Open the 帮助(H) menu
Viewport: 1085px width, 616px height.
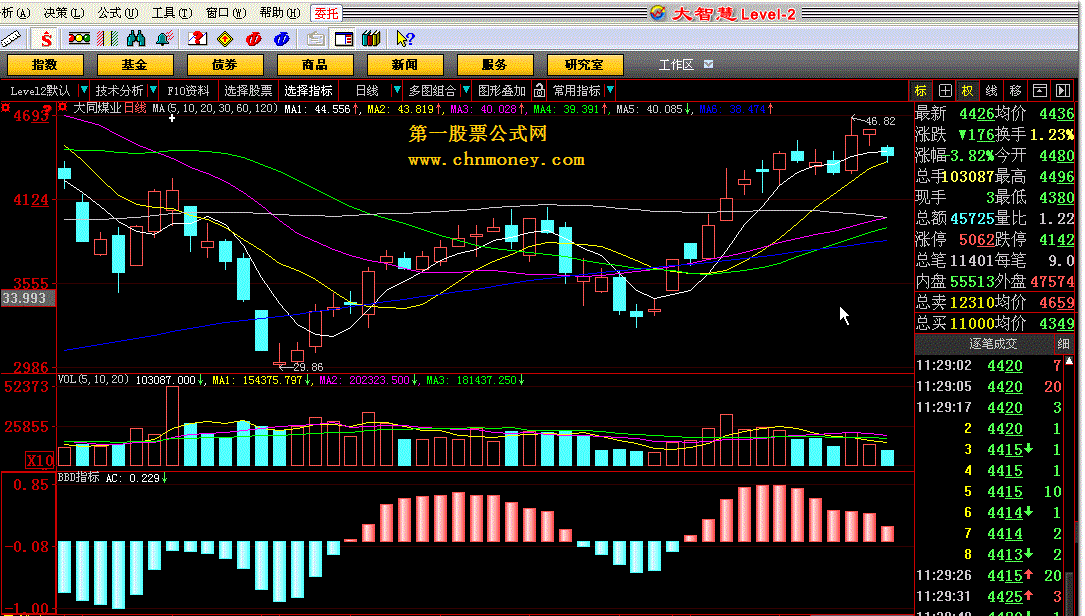(x=280, y=13)
